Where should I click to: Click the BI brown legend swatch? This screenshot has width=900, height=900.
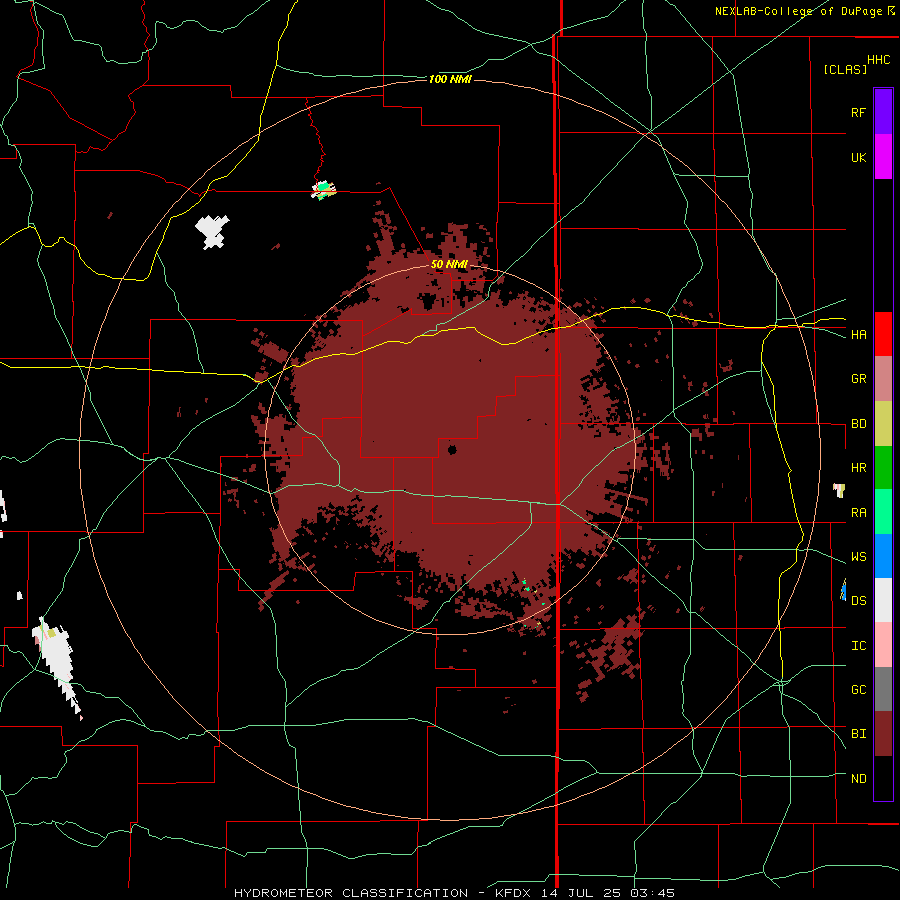click(x=883, y=734)
